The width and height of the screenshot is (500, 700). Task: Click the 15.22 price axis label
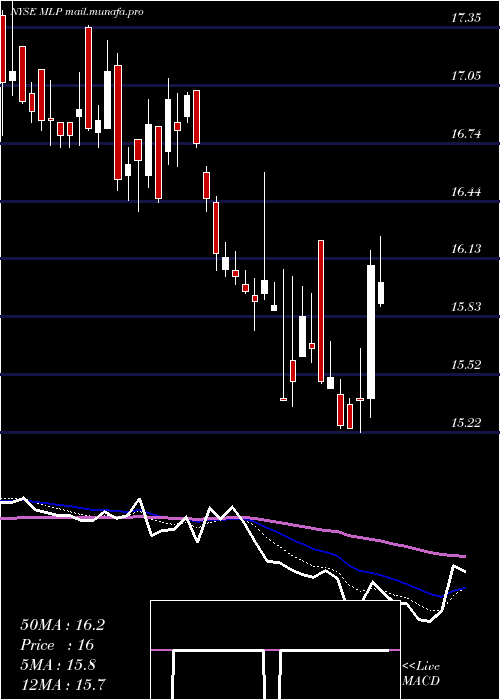click(x=466, y=423)
